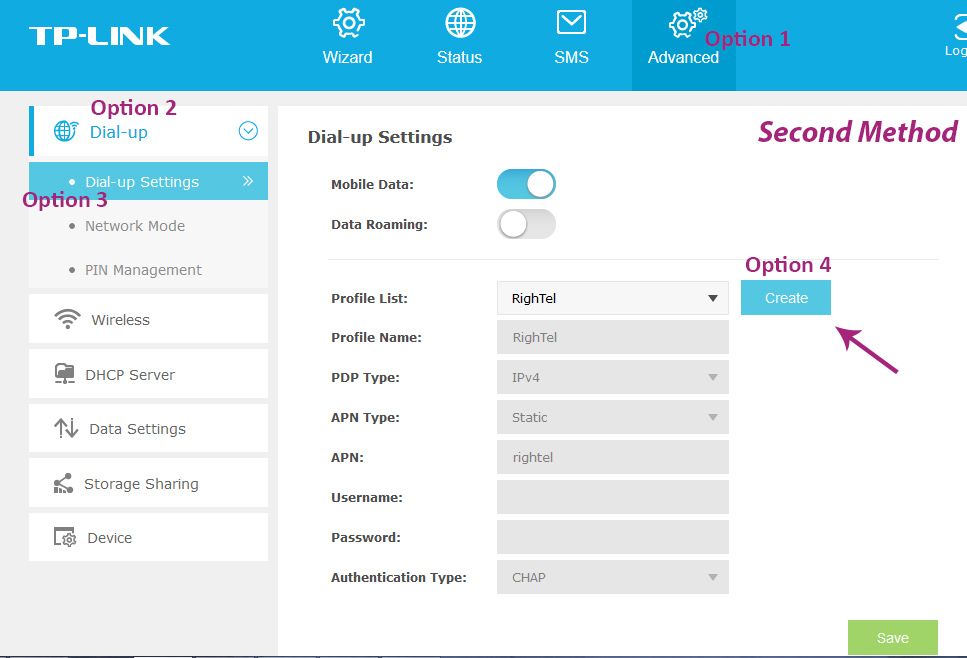Click the Storage Sharing icon
The height and width of the screenshot is (658, 967).
pyautogui.click(x=64, y=484)
